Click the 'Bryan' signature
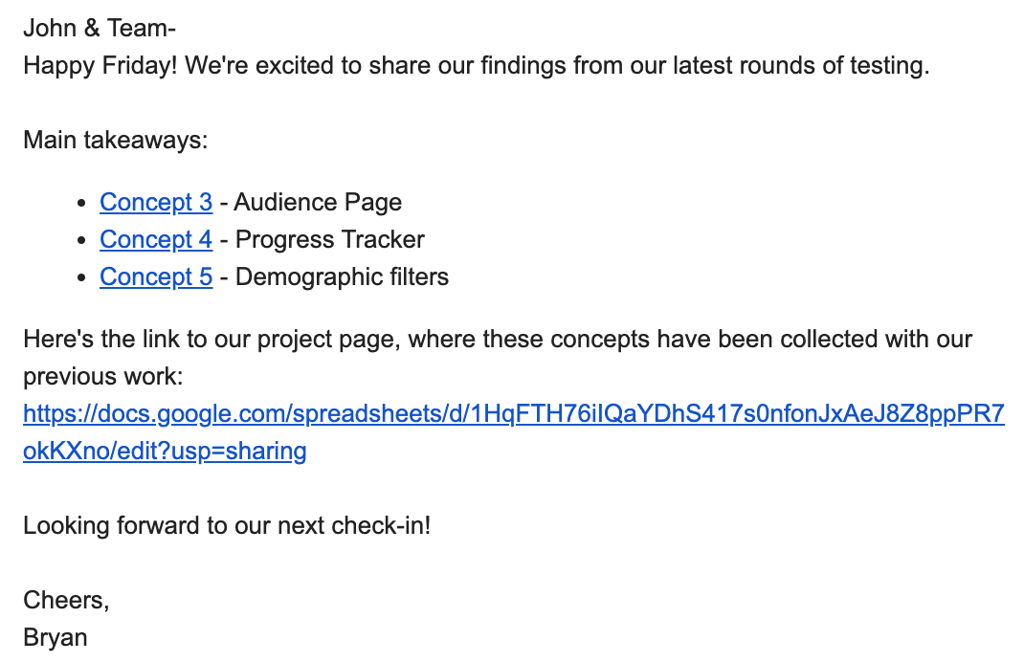1024x662 pixels. pos(55,638)
